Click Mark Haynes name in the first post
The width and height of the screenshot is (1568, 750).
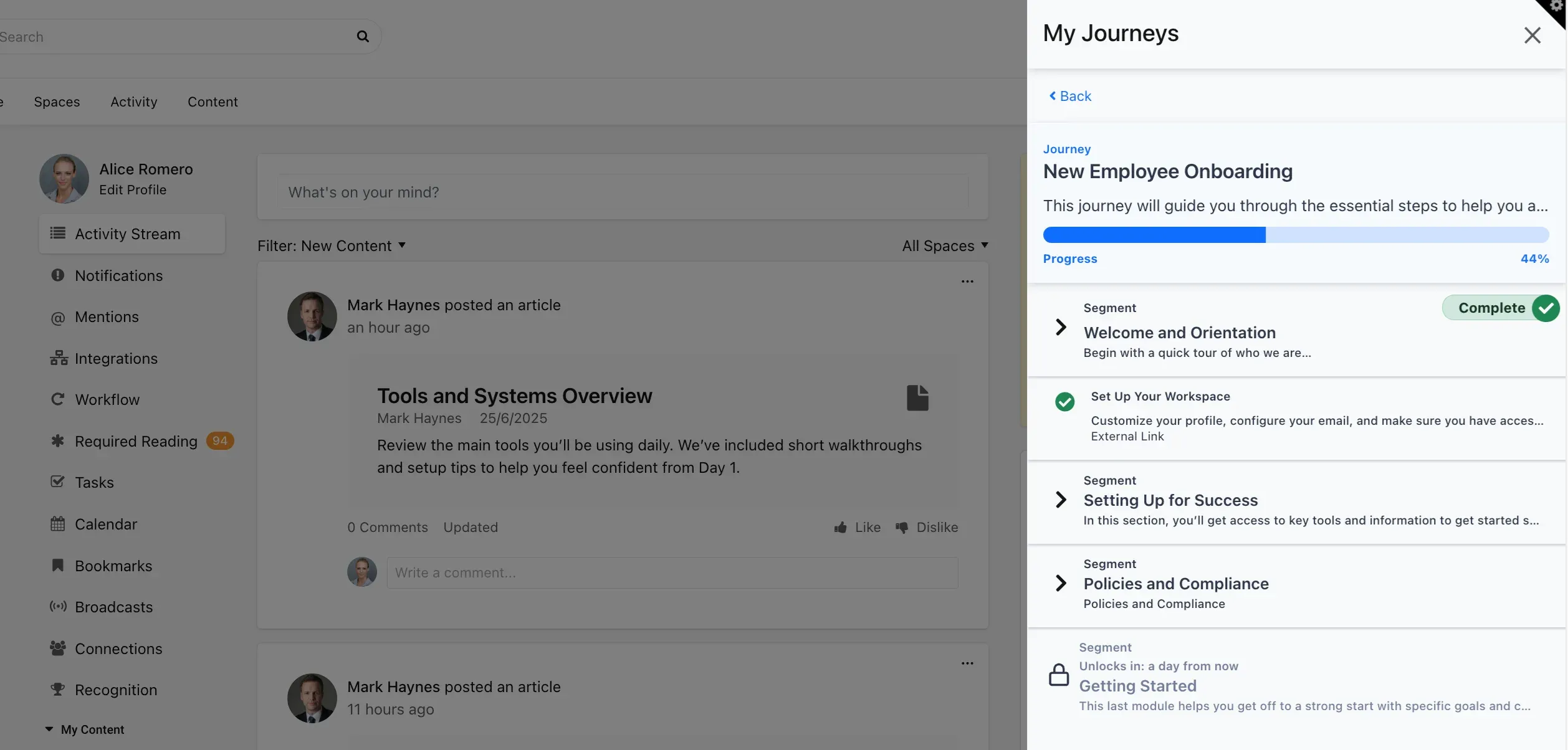[x=393, y=305]
